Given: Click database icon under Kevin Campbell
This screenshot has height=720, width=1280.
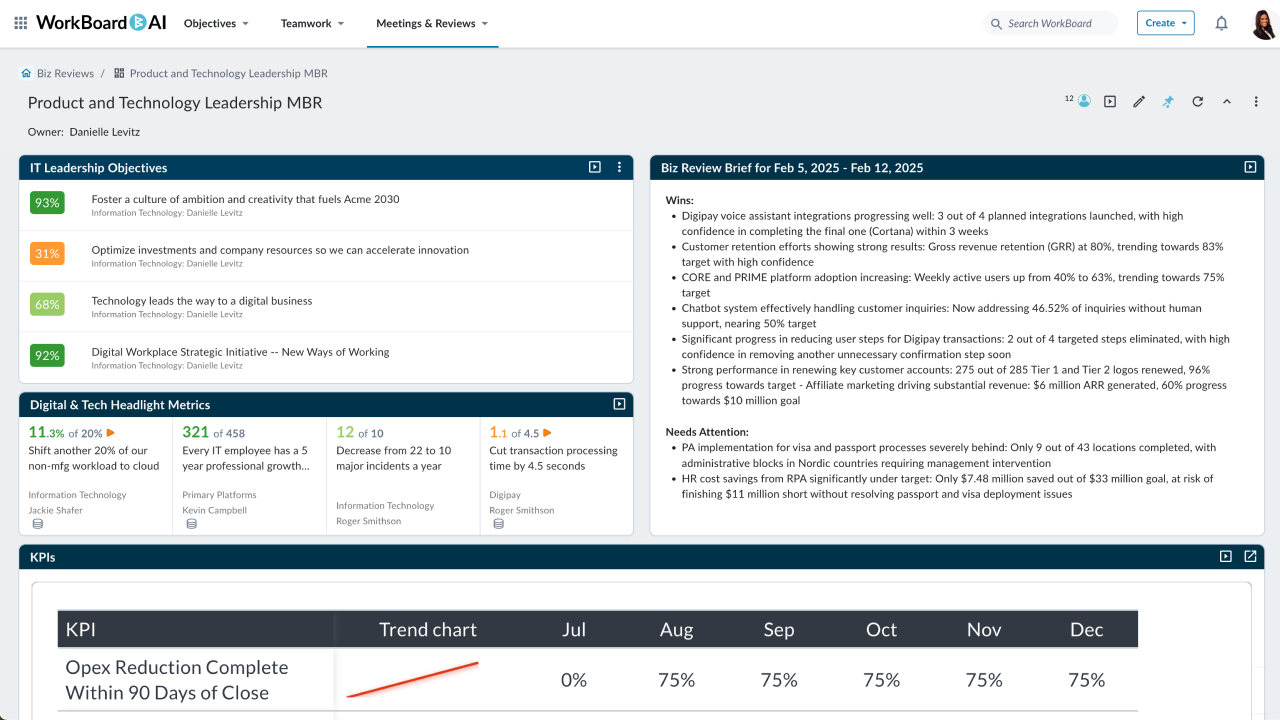Looking at the screenshot, I should tap(191, 524).
